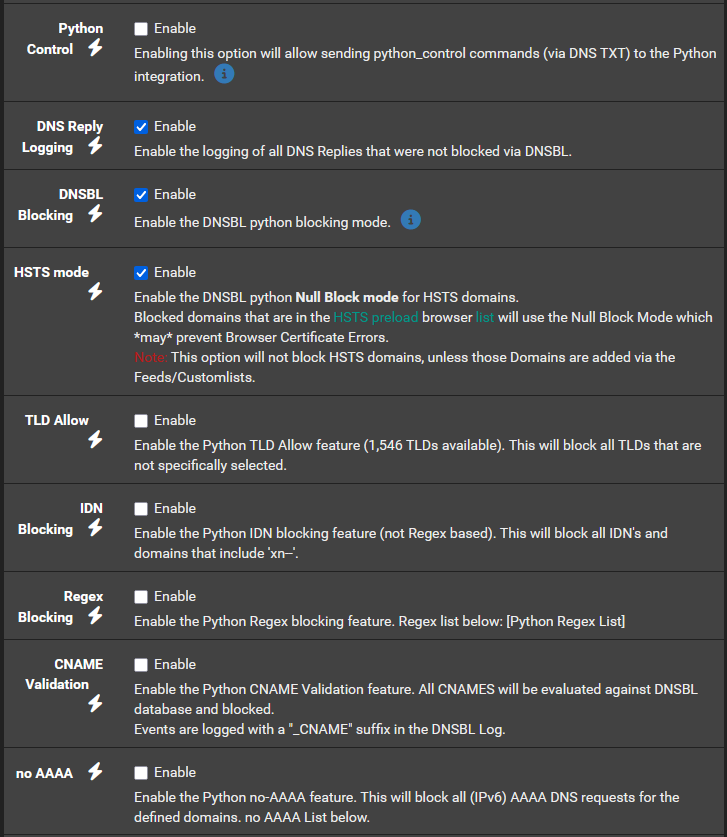Enable the TLD Allow checkbox
727x837 pixels.
tap(141, 421)
